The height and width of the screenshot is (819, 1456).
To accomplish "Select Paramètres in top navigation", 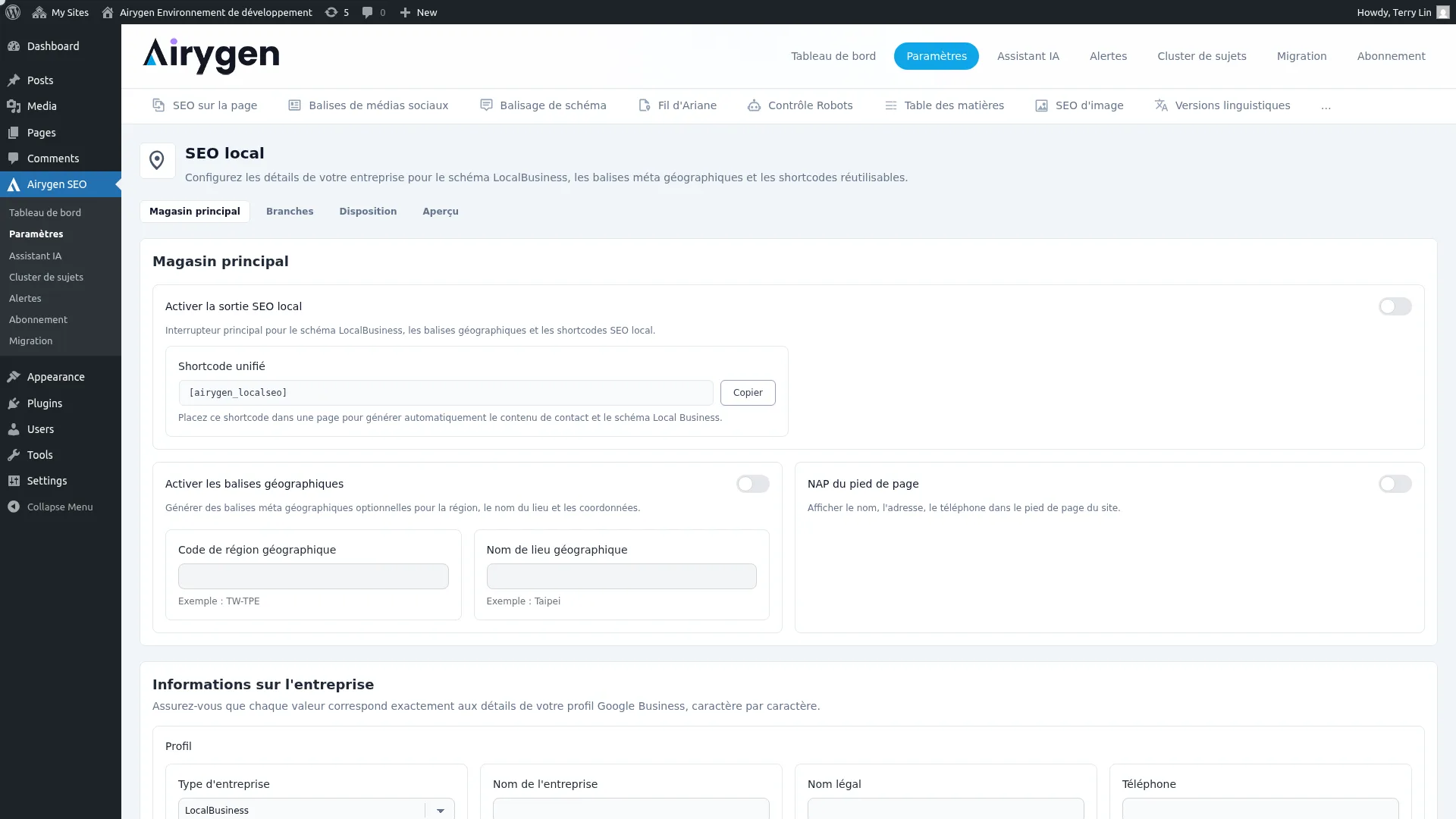I will point(937,56).
